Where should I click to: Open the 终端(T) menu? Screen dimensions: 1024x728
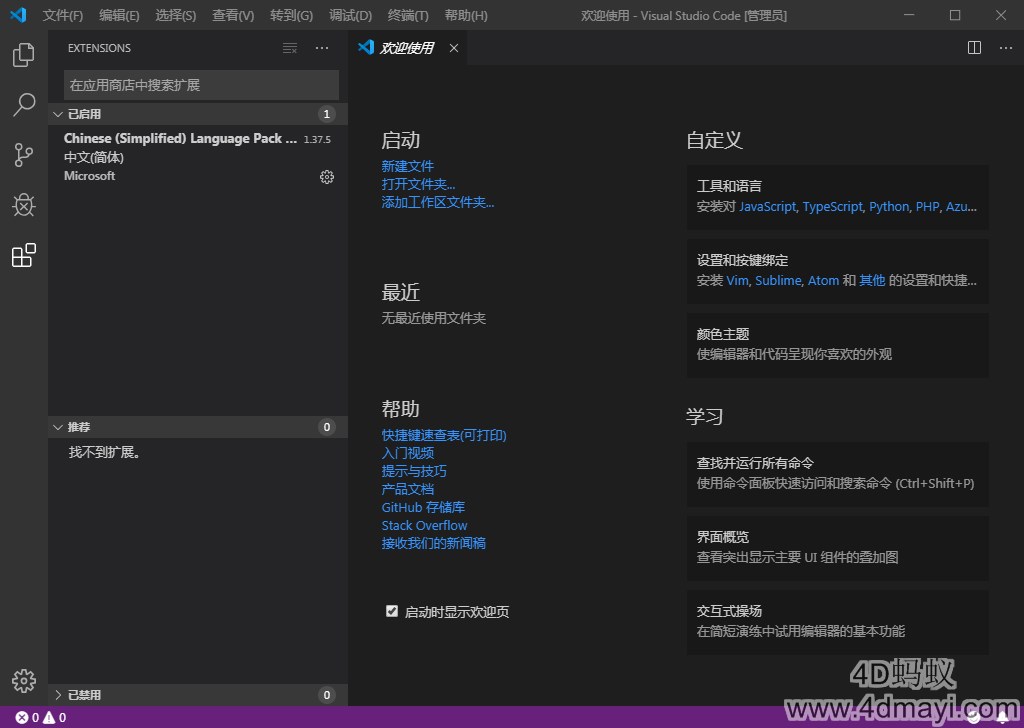408,15
